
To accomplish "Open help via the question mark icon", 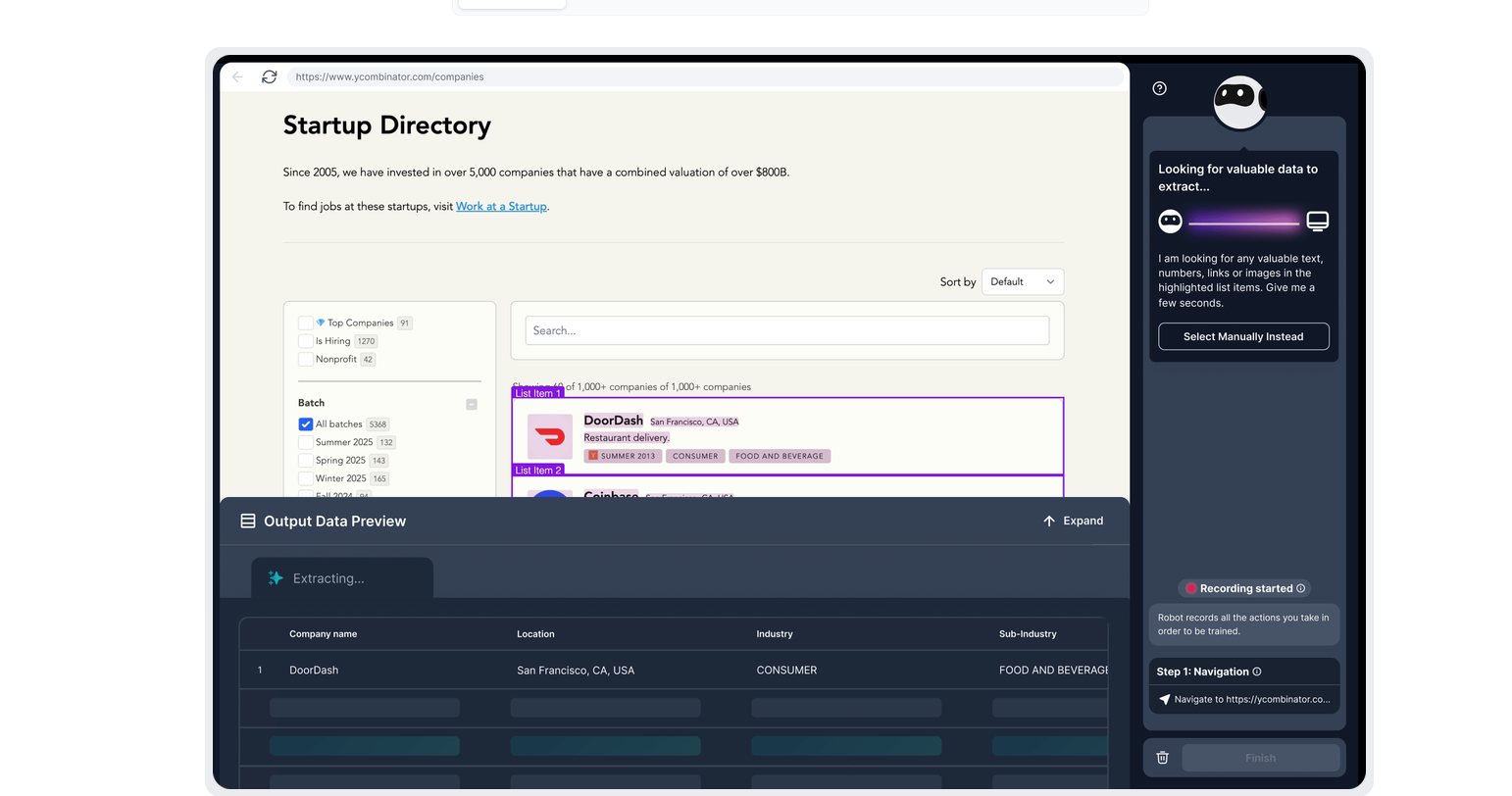I will (1160, 88).
